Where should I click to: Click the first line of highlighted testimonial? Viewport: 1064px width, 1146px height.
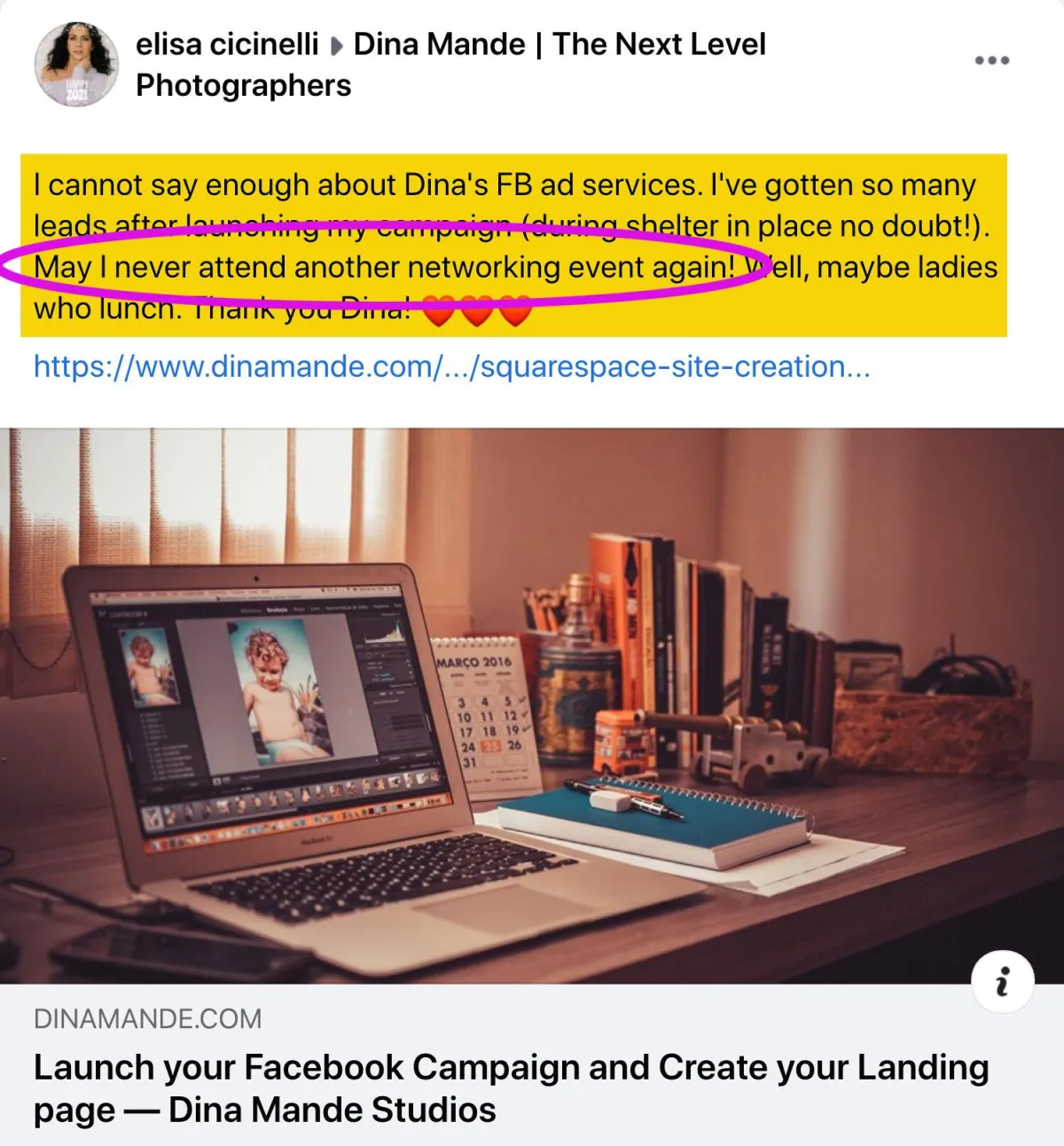[505, 184]
